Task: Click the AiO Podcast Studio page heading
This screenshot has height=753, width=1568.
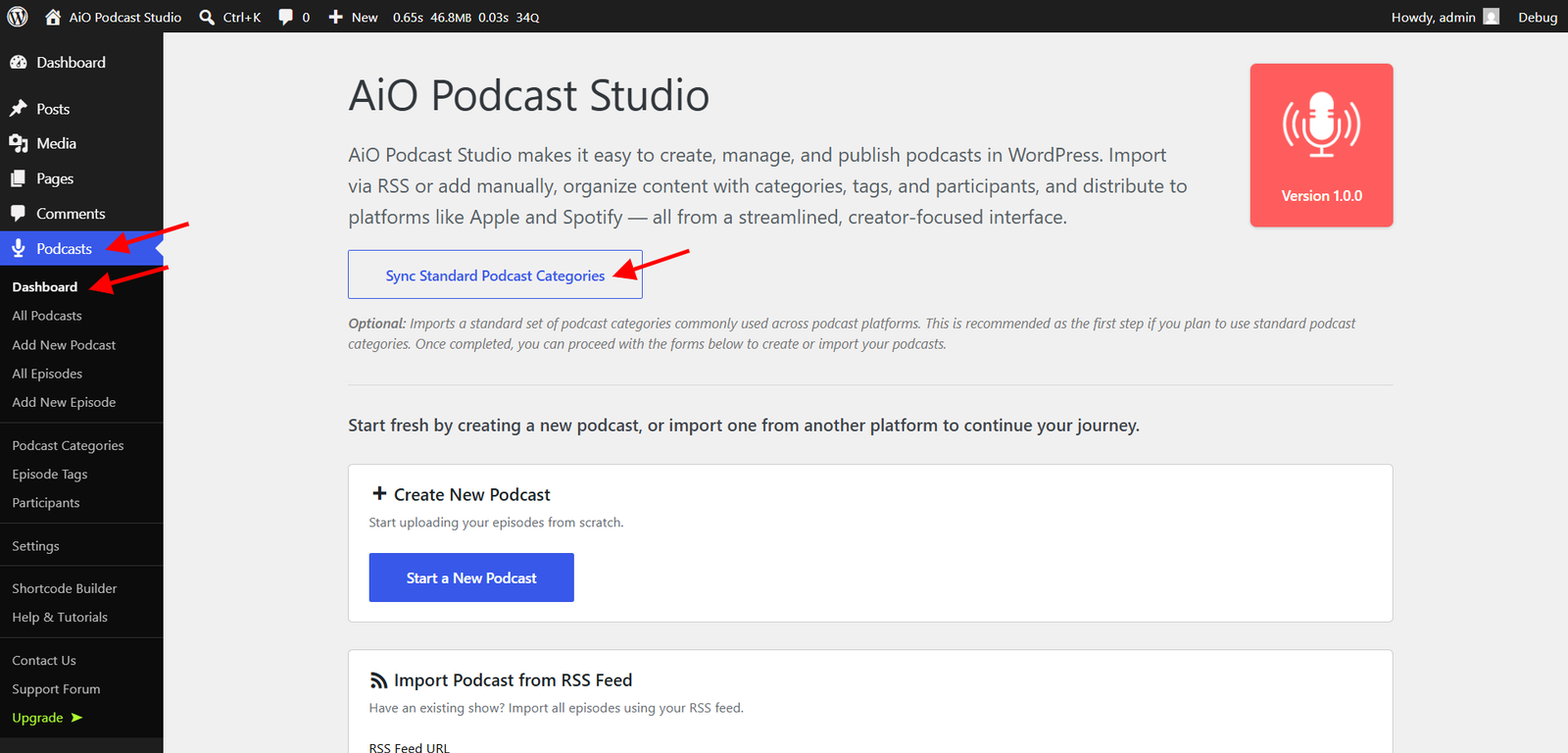Action: click(529, 95)
